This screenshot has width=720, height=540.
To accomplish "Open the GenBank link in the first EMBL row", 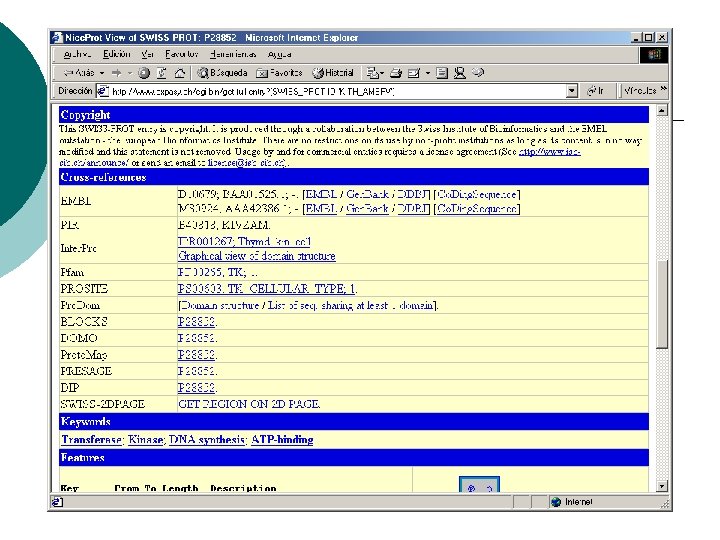I will point(367,194).
